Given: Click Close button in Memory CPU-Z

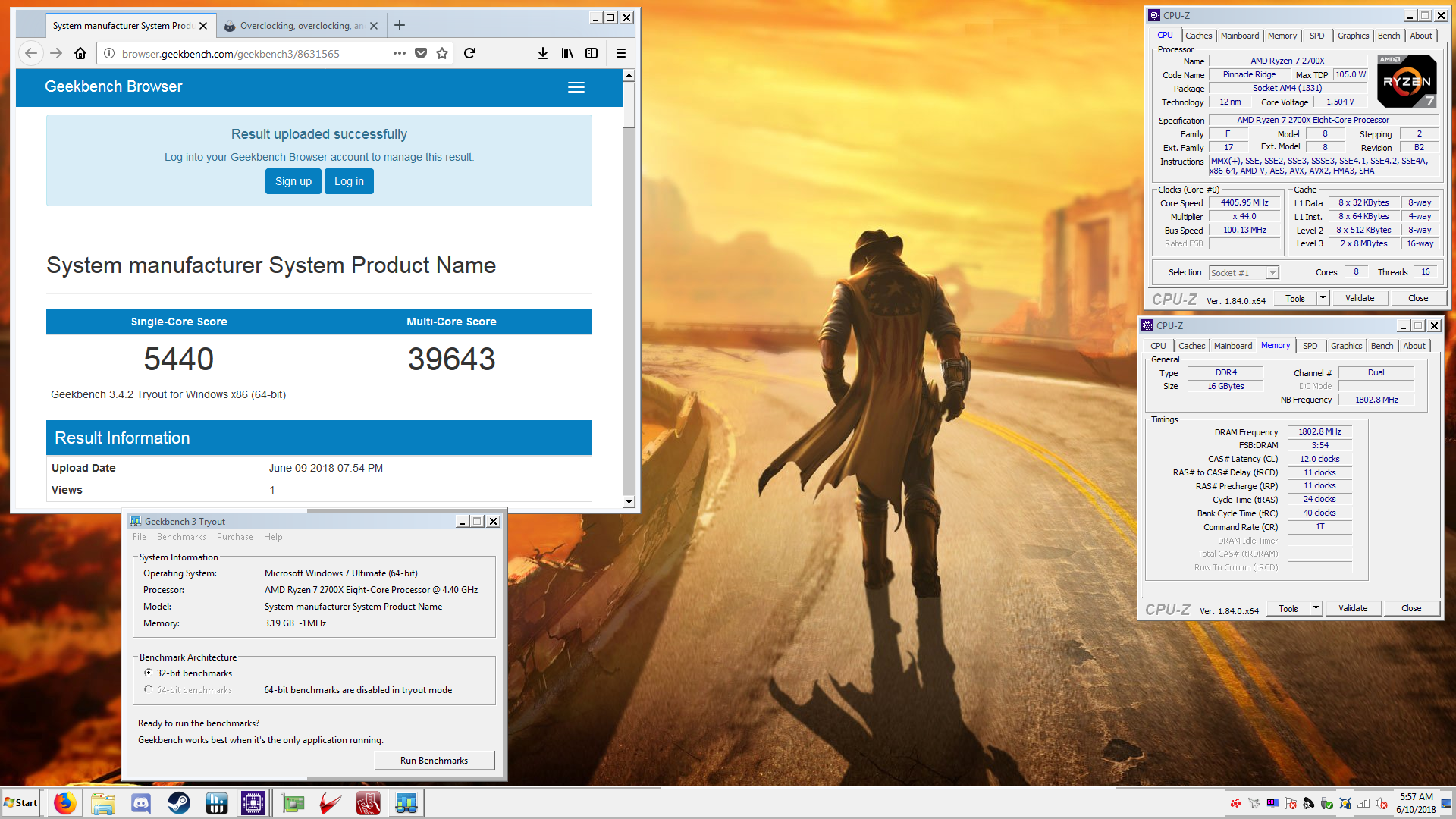Looking at the screenshot, I should pyautogui.click(x=1411, y=608).
